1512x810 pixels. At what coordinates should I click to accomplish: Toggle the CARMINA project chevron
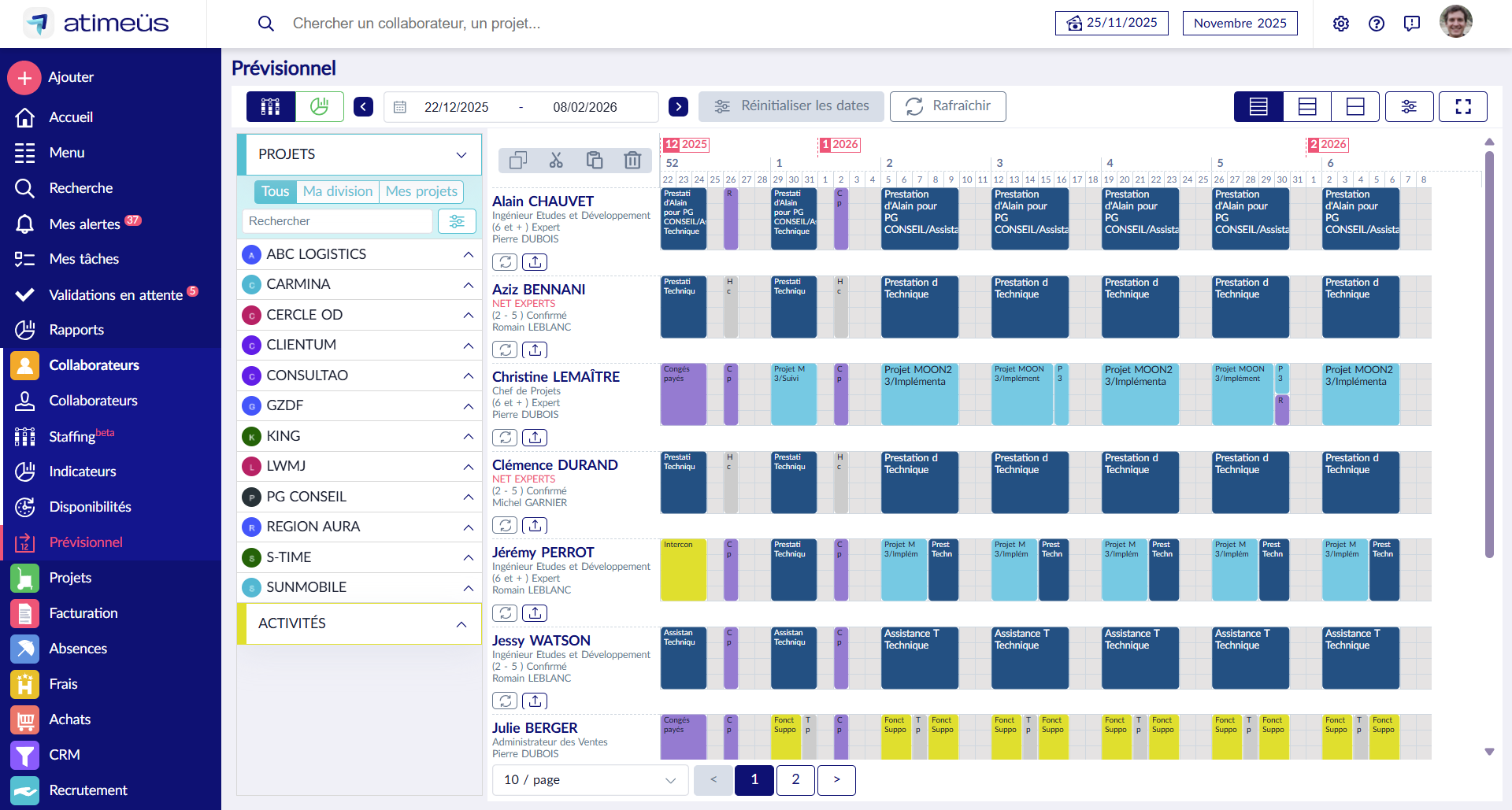[468, 285]
